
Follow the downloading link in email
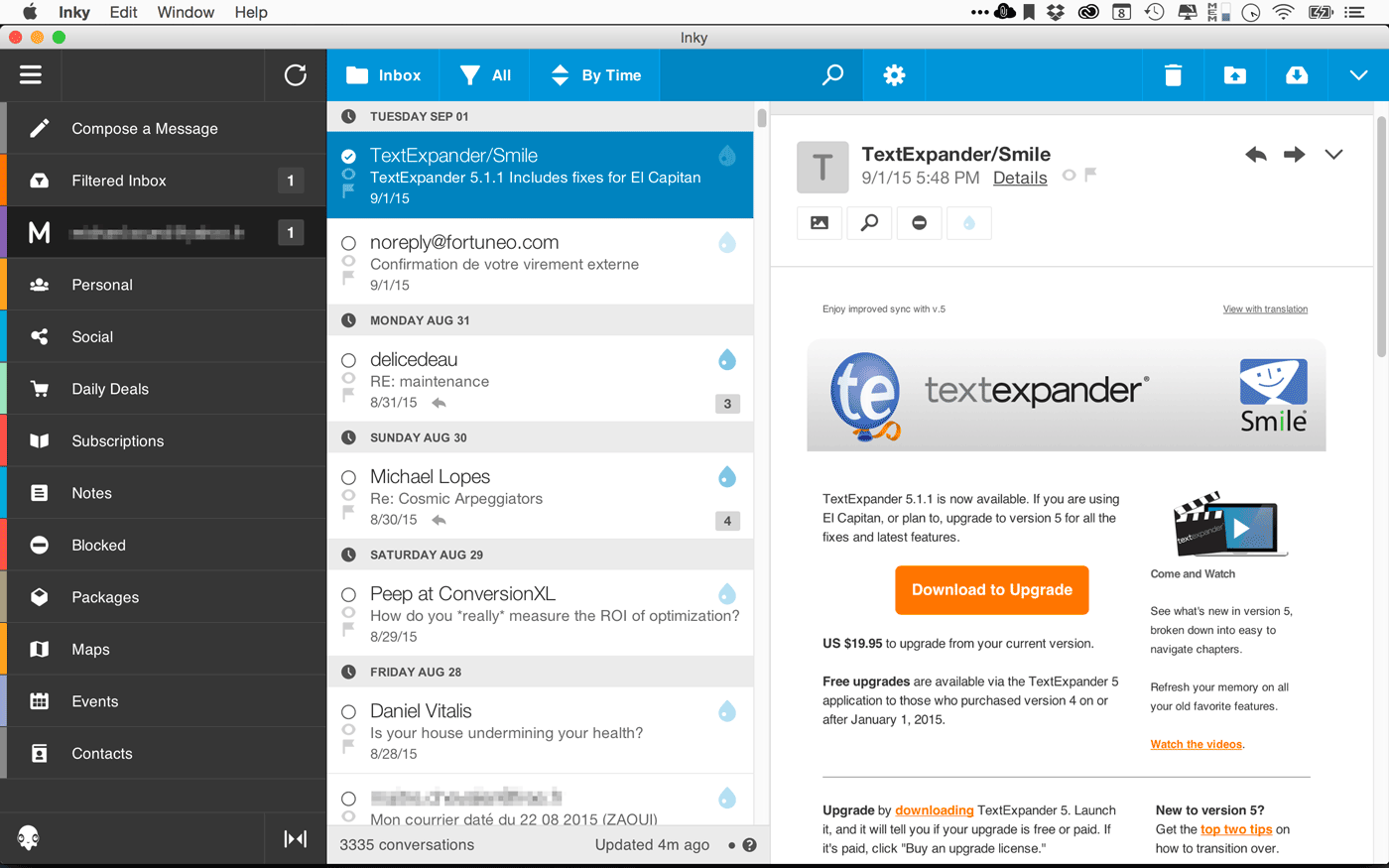pyautogui.click(x=934, y=810)
